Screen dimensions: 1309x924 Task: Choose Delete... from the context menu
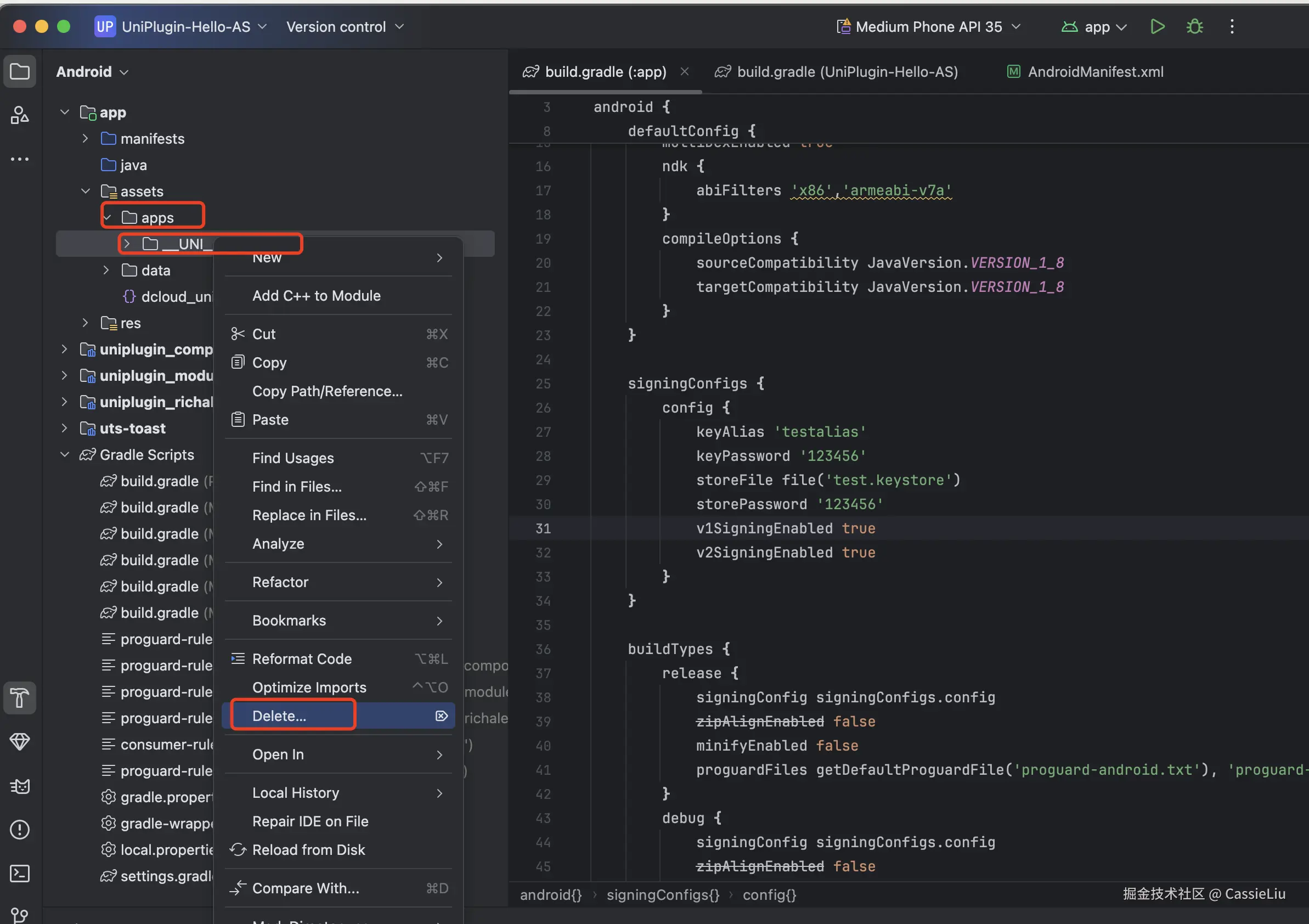tap(279, 716)
